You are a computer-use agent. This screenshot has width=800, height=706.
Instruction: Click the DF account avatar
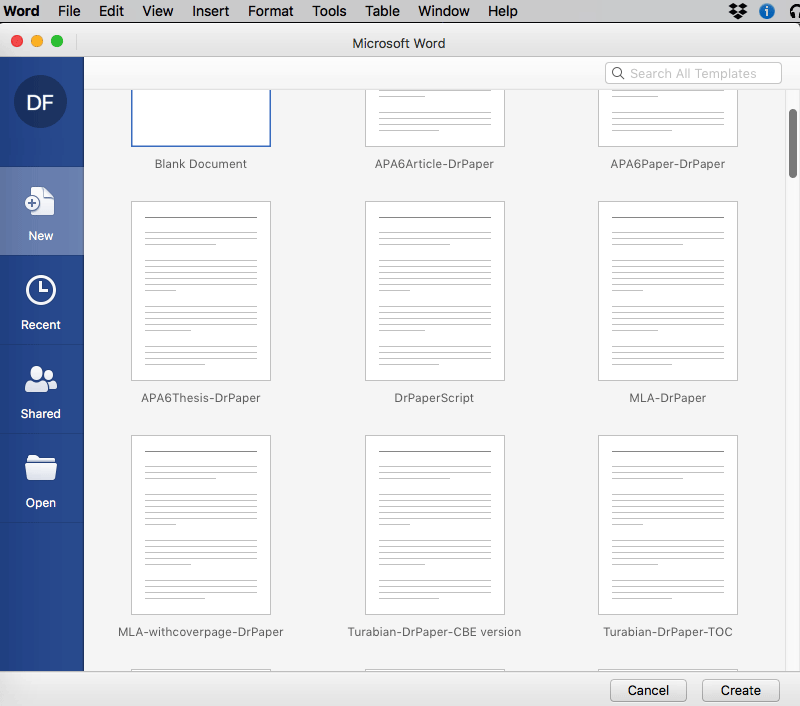(x=41, y=101)
